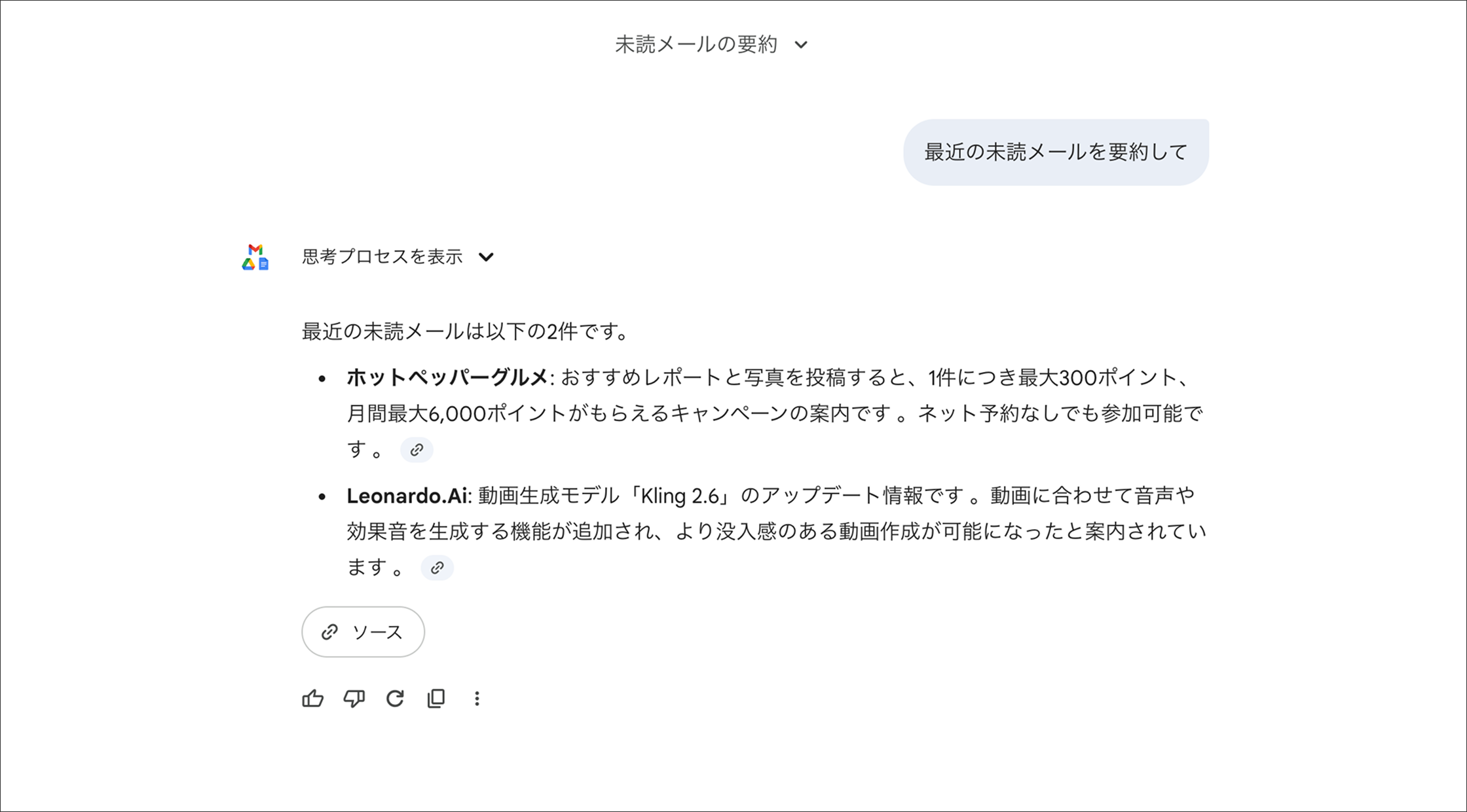Expand the sources list via the ソース button
The height and width of the screenshot is (812, 1467).
[363, 632]
